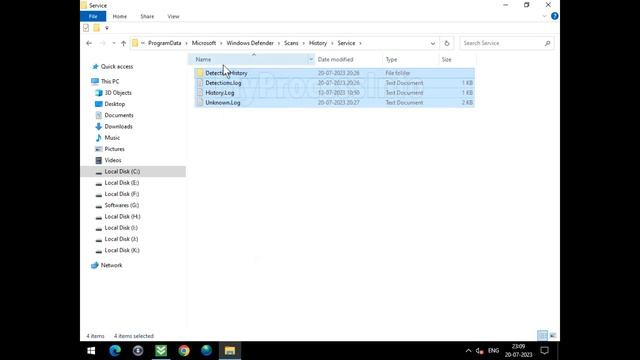Image resolution: width=640 pixels, height=360 pixels.
Task: Expand the ribbon chevron
Action: click(544, 16)
